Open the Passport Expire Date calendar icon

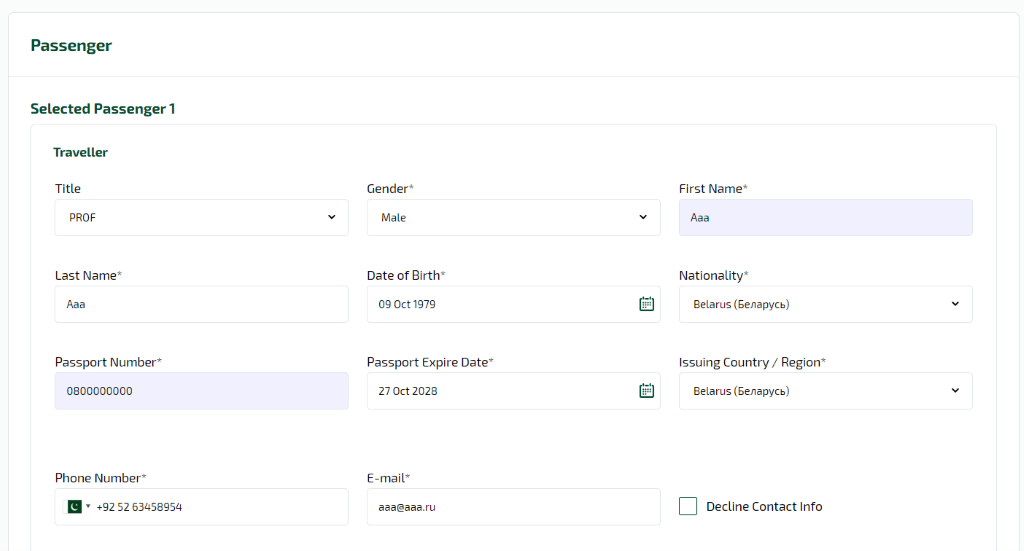(x=647, y=390)
